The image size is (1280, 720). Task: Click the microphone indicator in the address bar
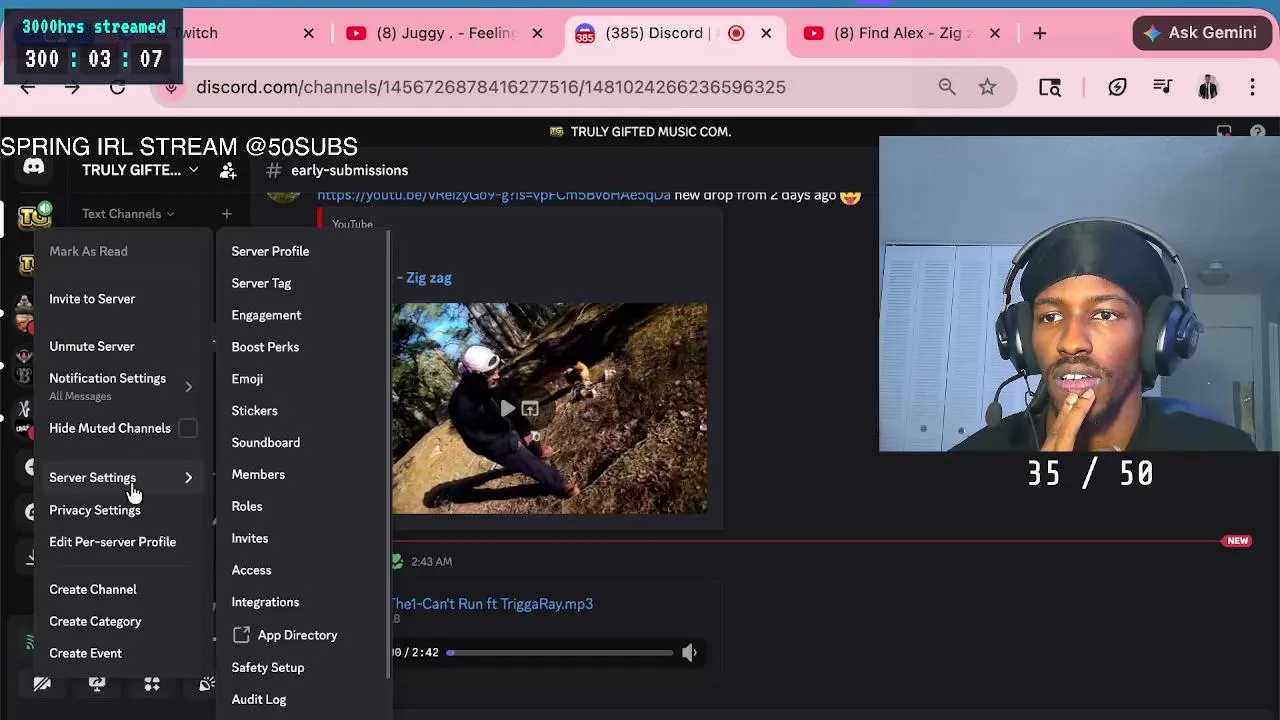(171, 87)
